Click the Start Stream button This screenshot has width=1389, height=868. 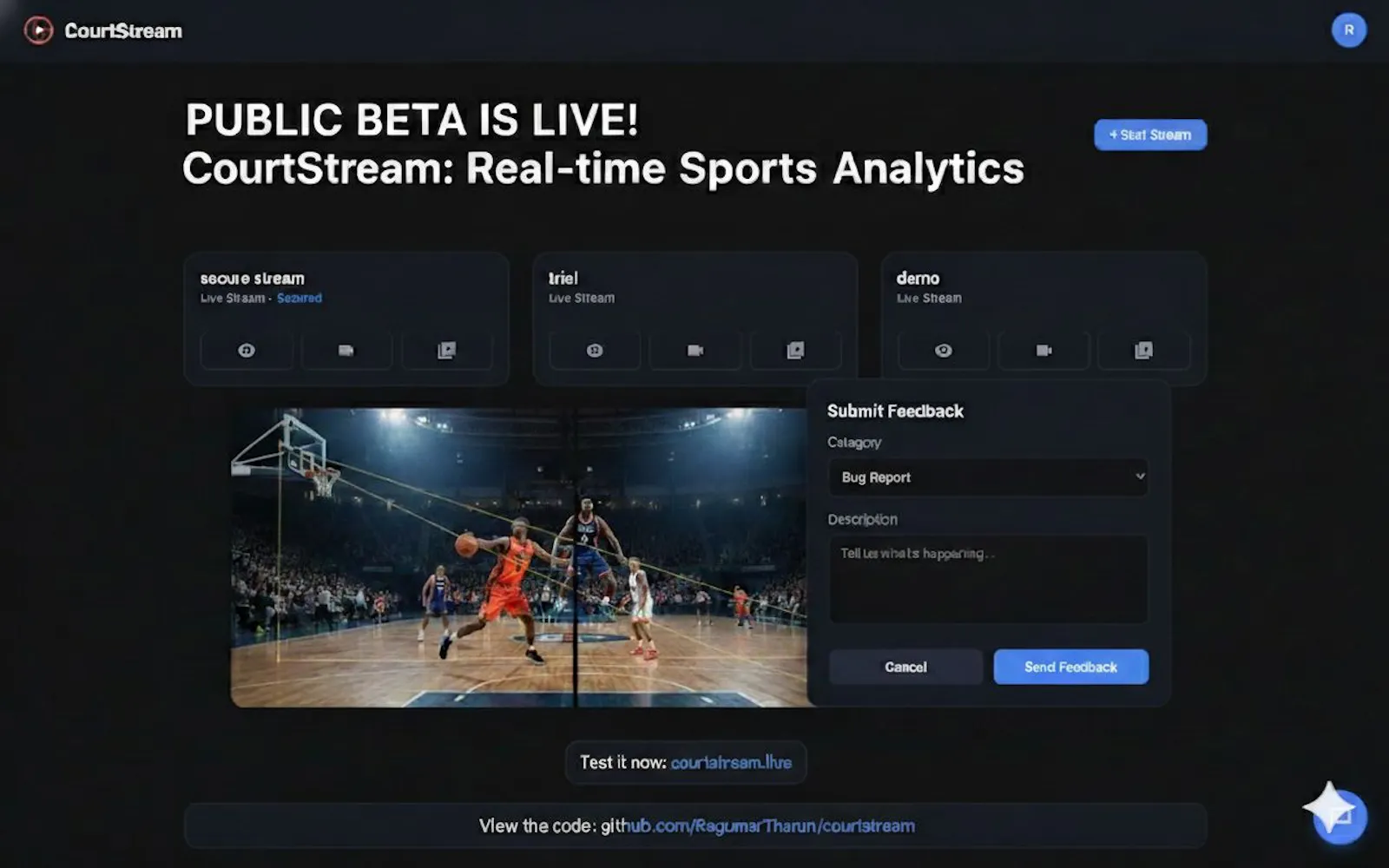tap(1150, 135)
